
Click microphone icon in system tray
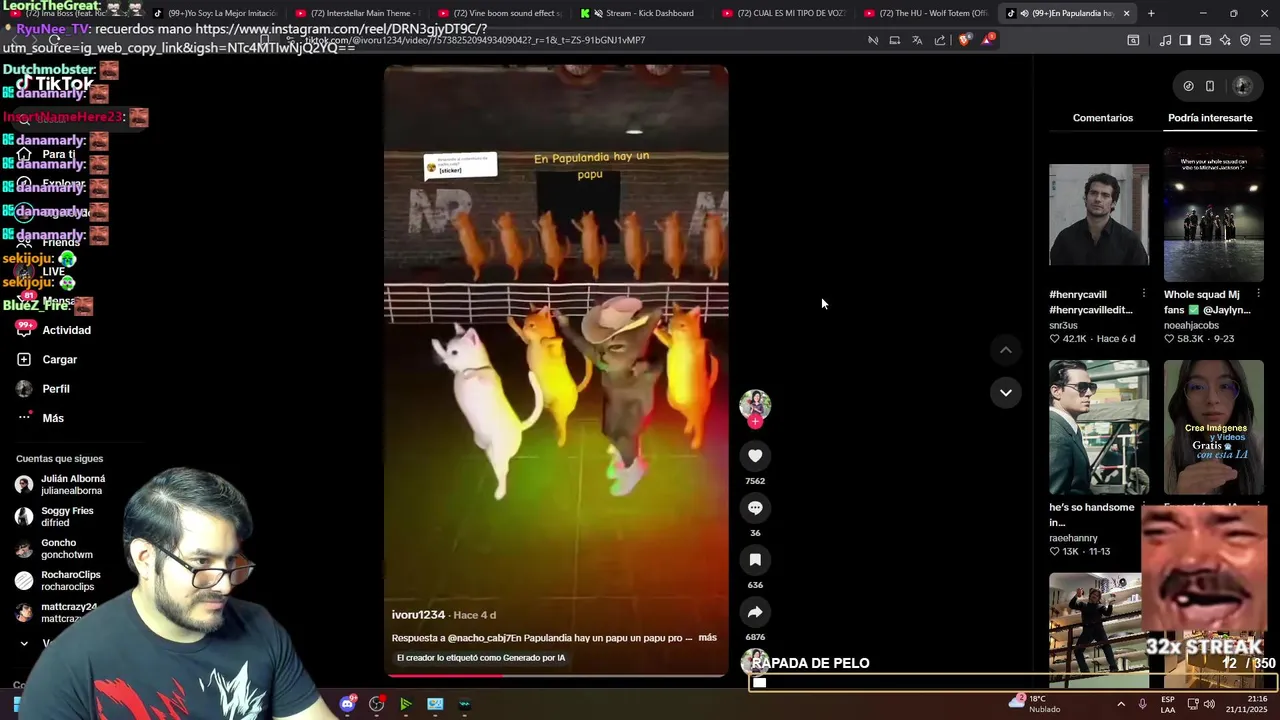point(1142,704)
